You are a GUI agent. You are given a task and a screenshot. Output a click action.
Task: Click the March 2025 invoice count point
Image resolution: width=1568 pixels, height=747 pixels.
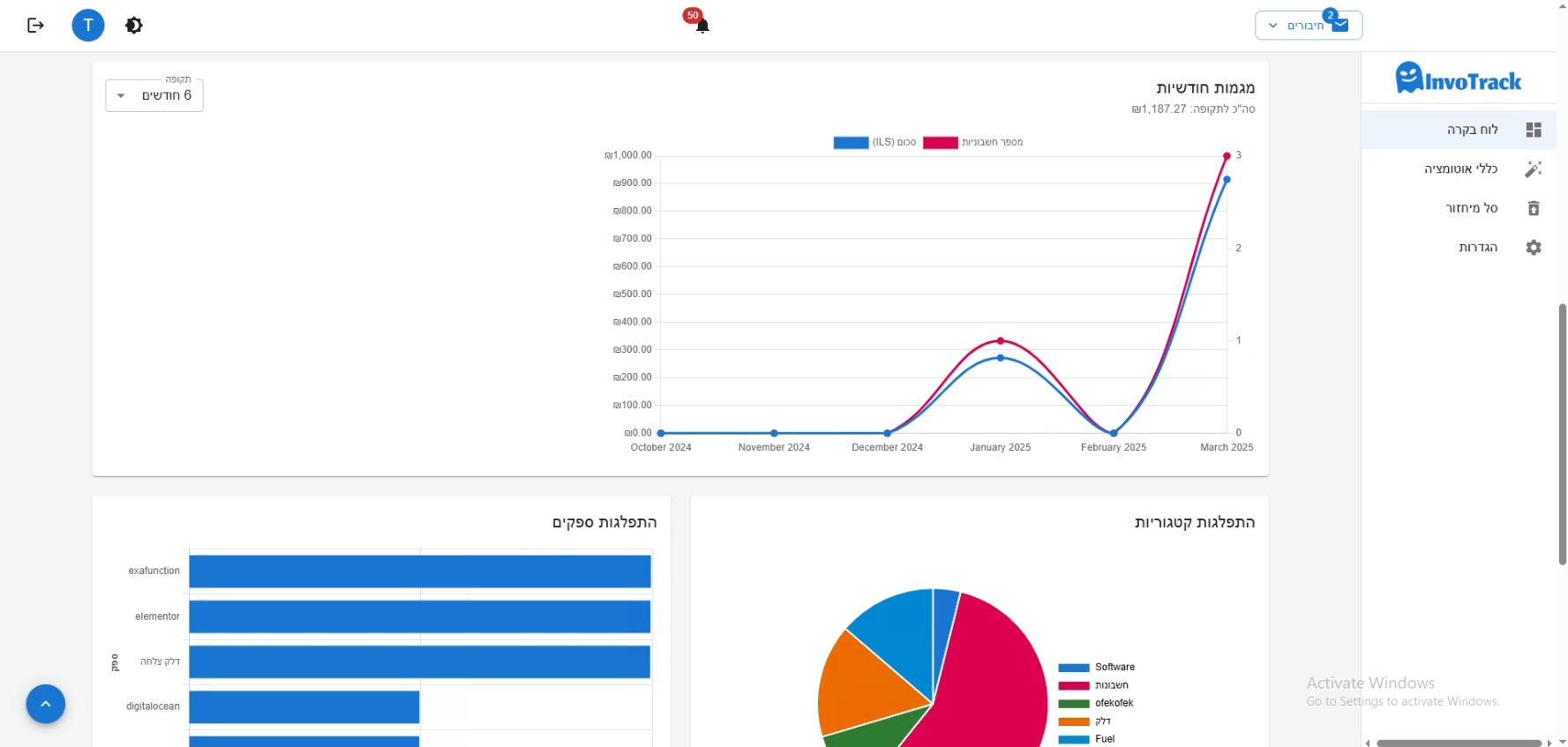(1227, 156)
